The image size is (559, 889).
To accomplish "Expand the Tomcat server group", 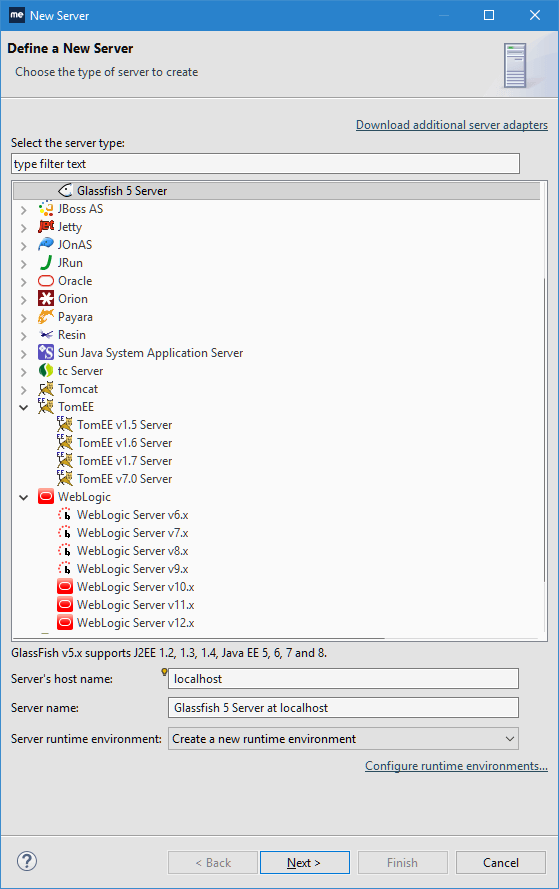I will (x=23, y=390).
